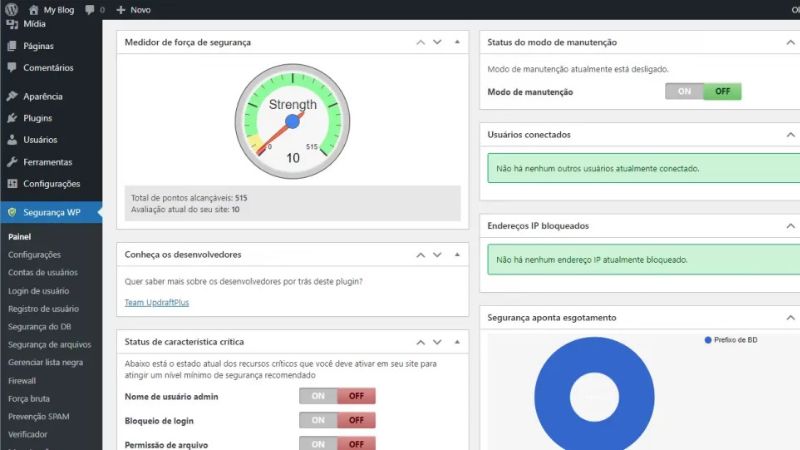The height and width of the screenshot is (450, 800).
Task: Click the Páginas sidebar icon
Action: [11, 46]
